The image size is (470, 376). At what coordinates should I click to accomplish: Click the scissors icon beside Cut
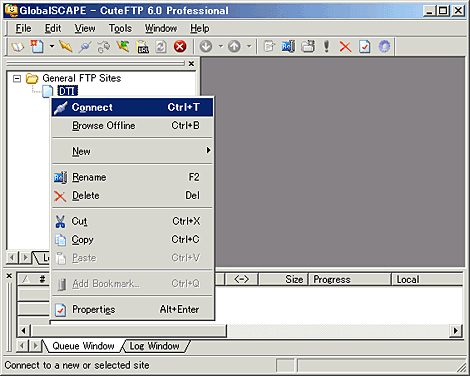click(60, 221)
